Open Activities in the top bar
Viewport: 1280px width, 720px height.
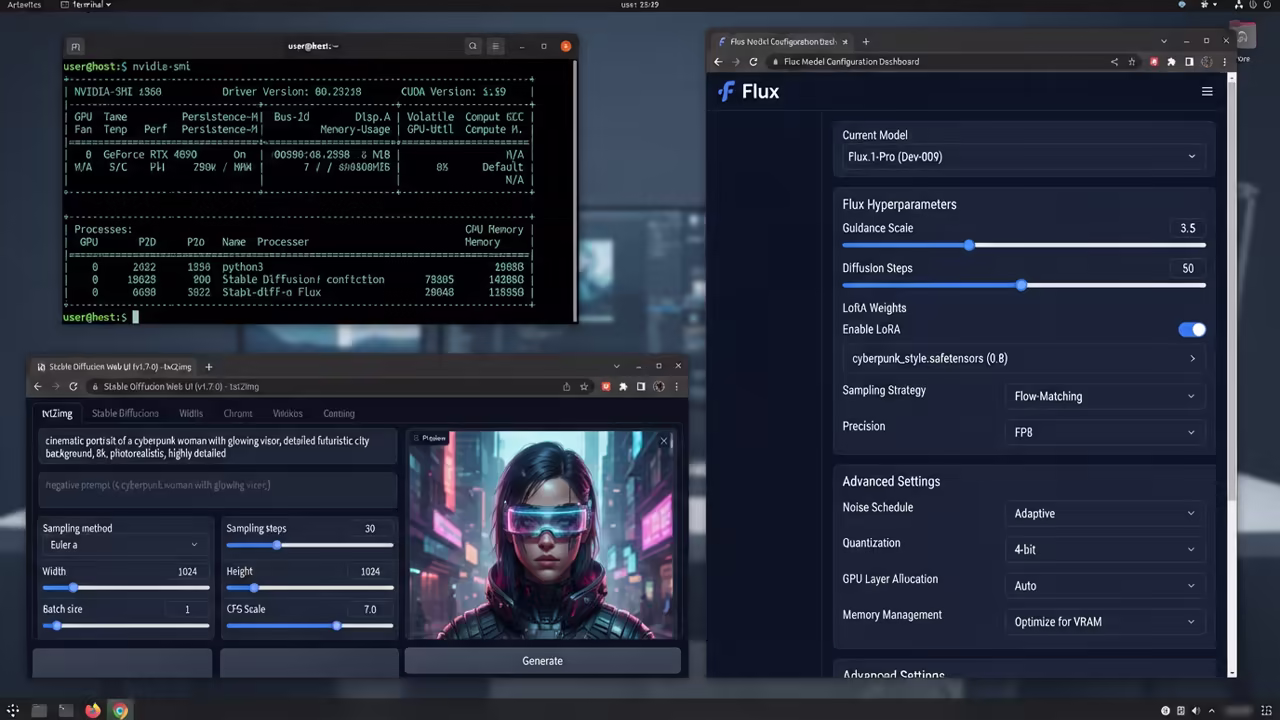point(23,5)
